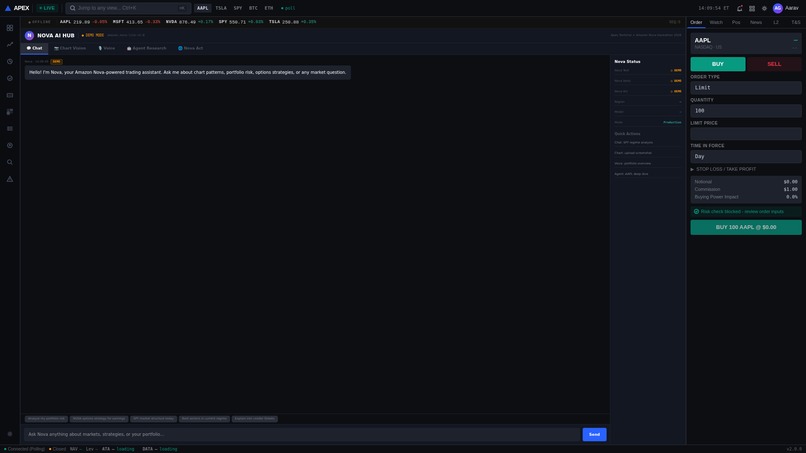Click the last suggested prompt chip above the chat input
This screenshot has height=453, width=806.
(254, 419)
